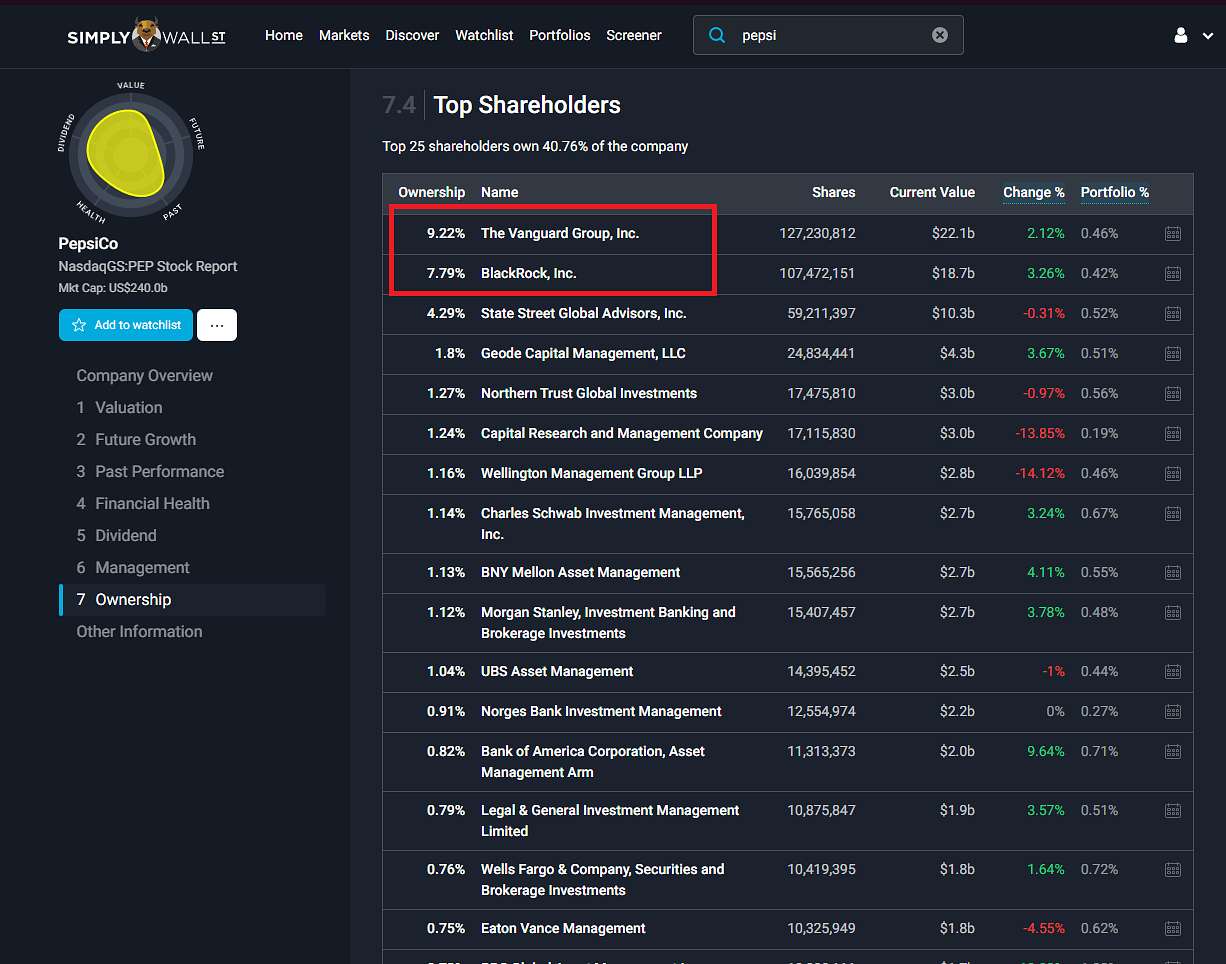Screen dimensions: 1226x964
Task: Click UBS Asset Management name
Action: (x=557, y=671)
